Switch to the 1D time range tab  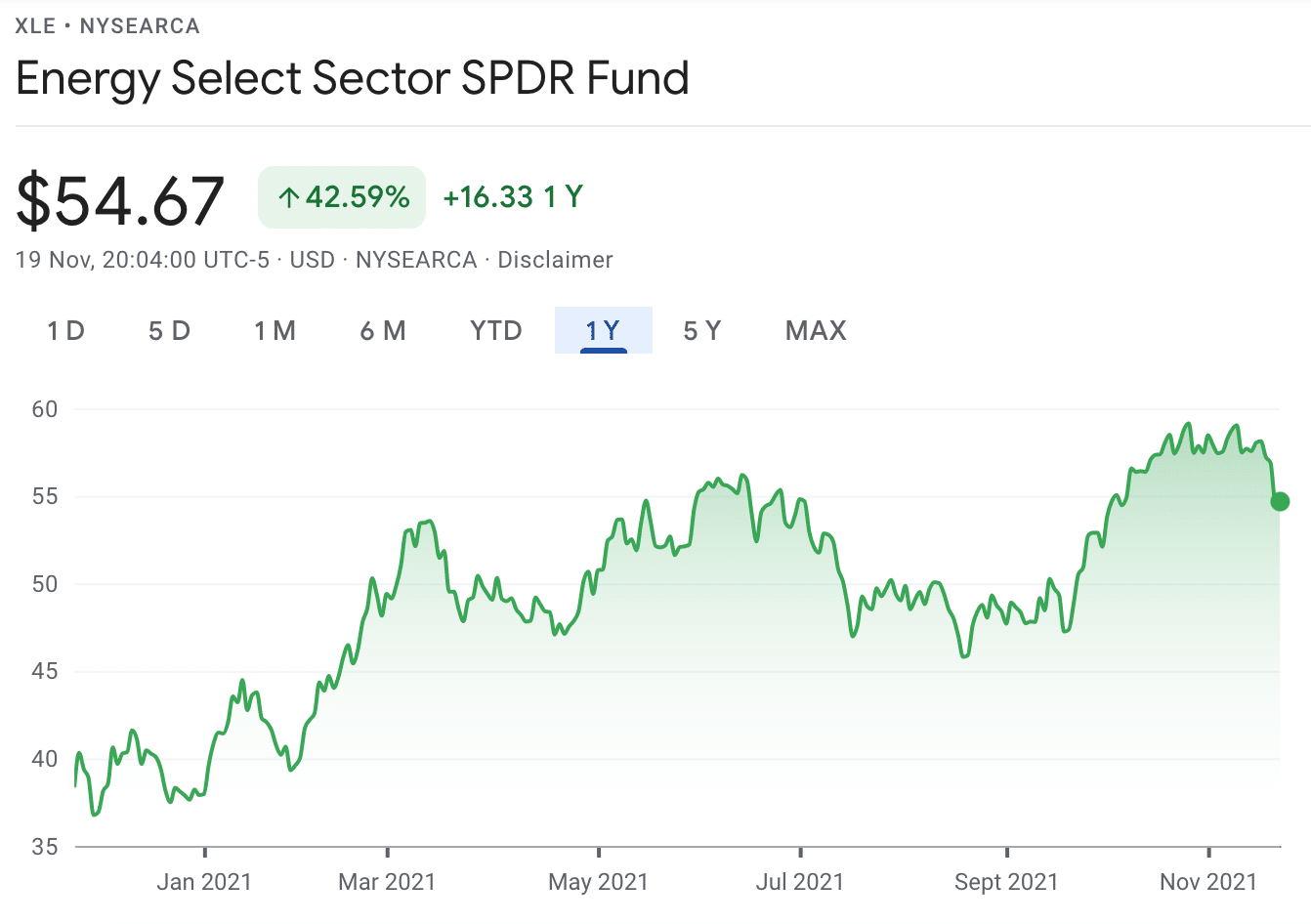(65, 331)
